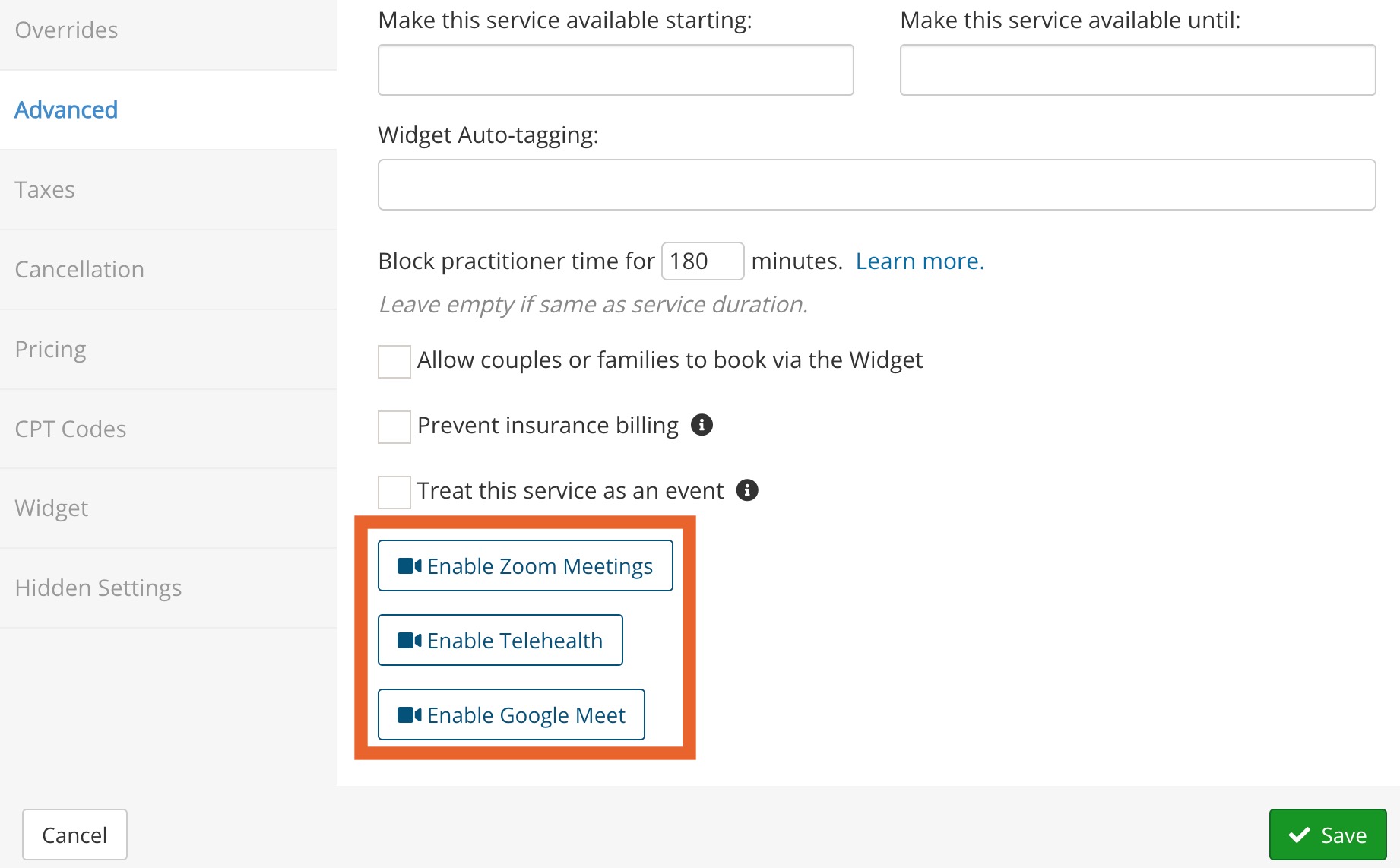Open the Learn more link
The width and height of the screenshot is (1400, 868).
(x=920, y=261)
